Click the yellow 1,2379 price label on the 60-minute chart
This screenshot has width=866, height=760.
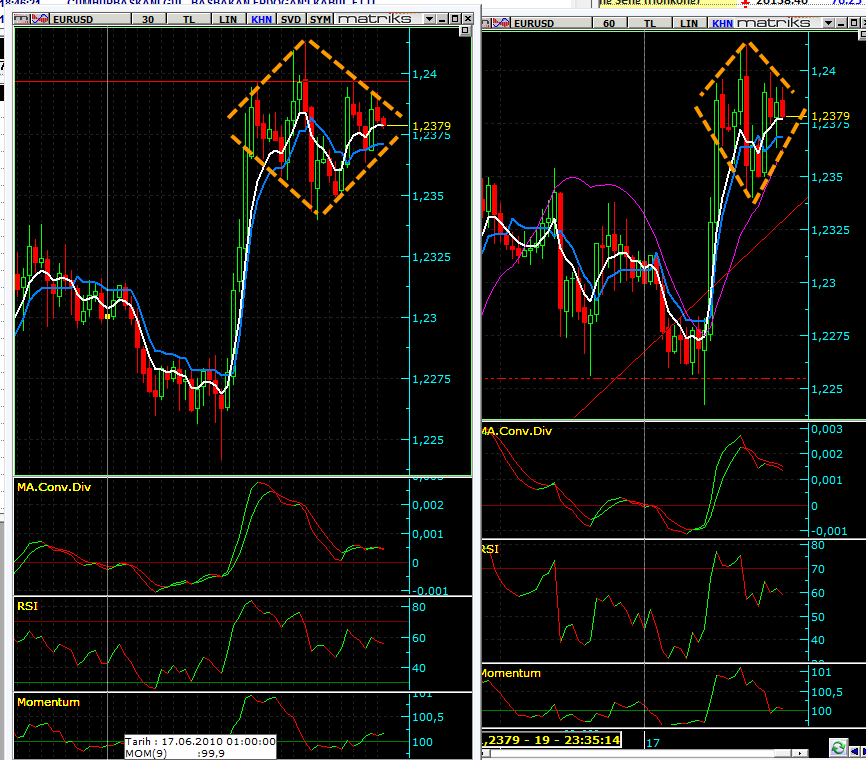(831, 116)
